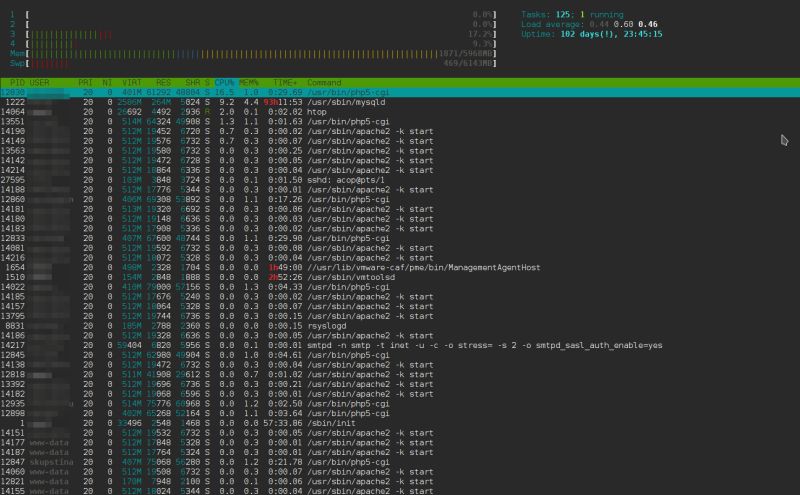Image resolution: width=800 pixels, height=495 pixels.
Task: Select php5-cgi process row PID 12935
Action: tap(400, 404)
